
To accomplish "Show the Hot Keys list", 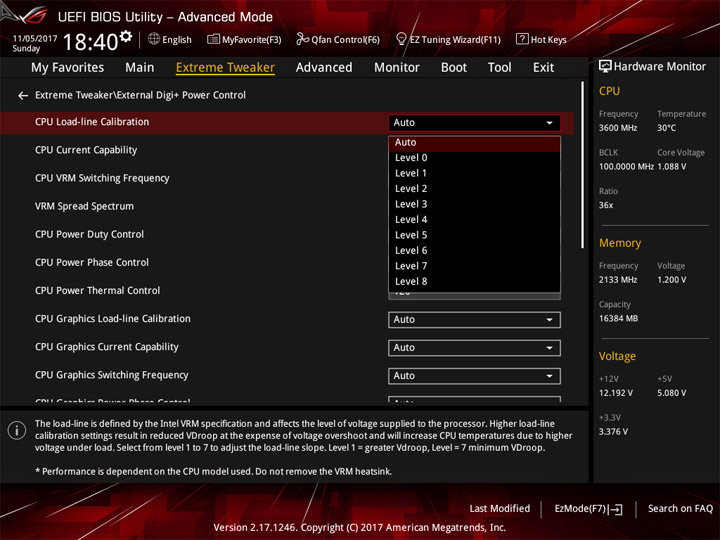I will [x=541, y=39].
